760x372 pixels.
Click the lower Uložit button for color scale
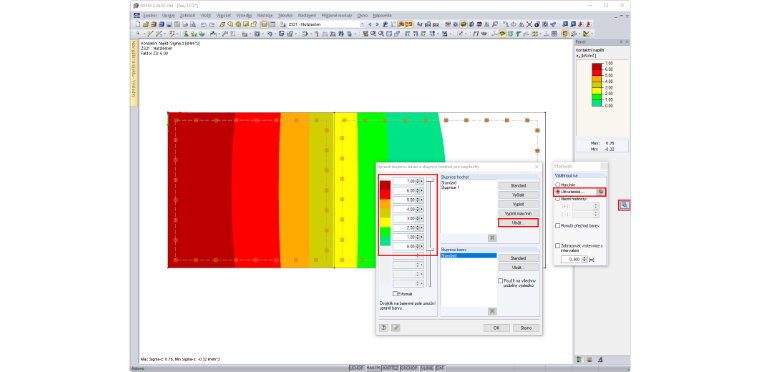(x=518, y=267)
